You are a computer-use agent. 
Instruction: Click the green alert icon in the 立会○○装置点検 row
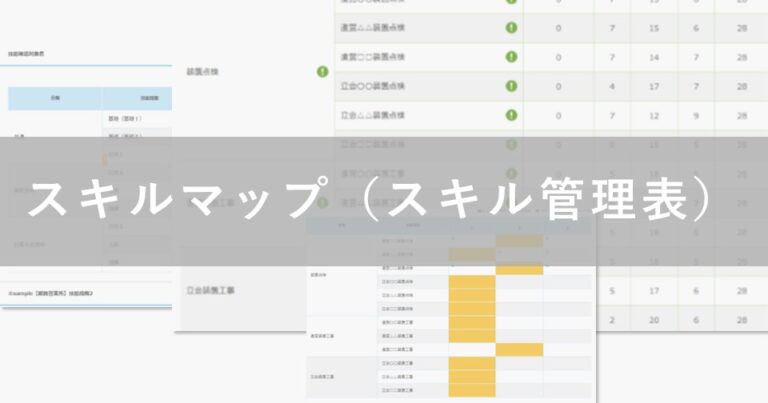coord(512,87)
